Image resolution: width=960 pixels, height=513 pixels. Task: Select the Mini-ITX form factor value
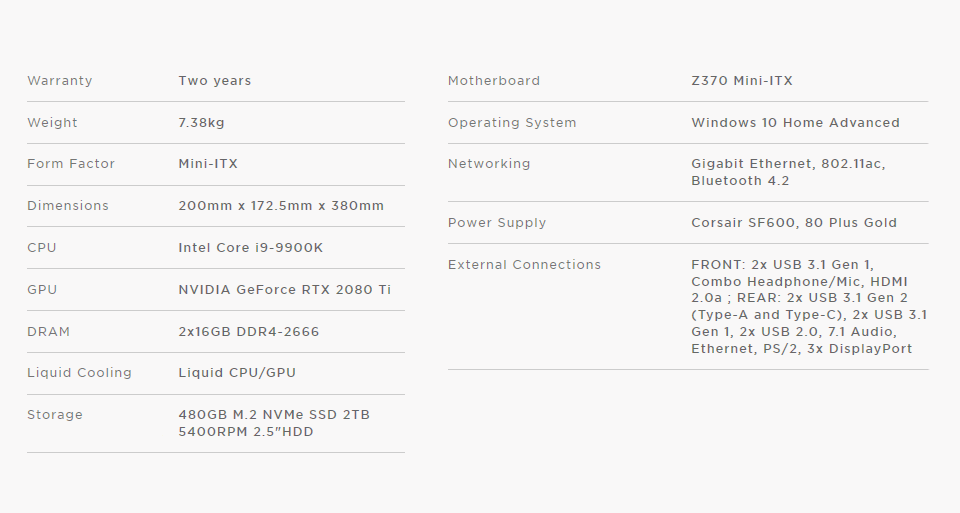[208, 164]
